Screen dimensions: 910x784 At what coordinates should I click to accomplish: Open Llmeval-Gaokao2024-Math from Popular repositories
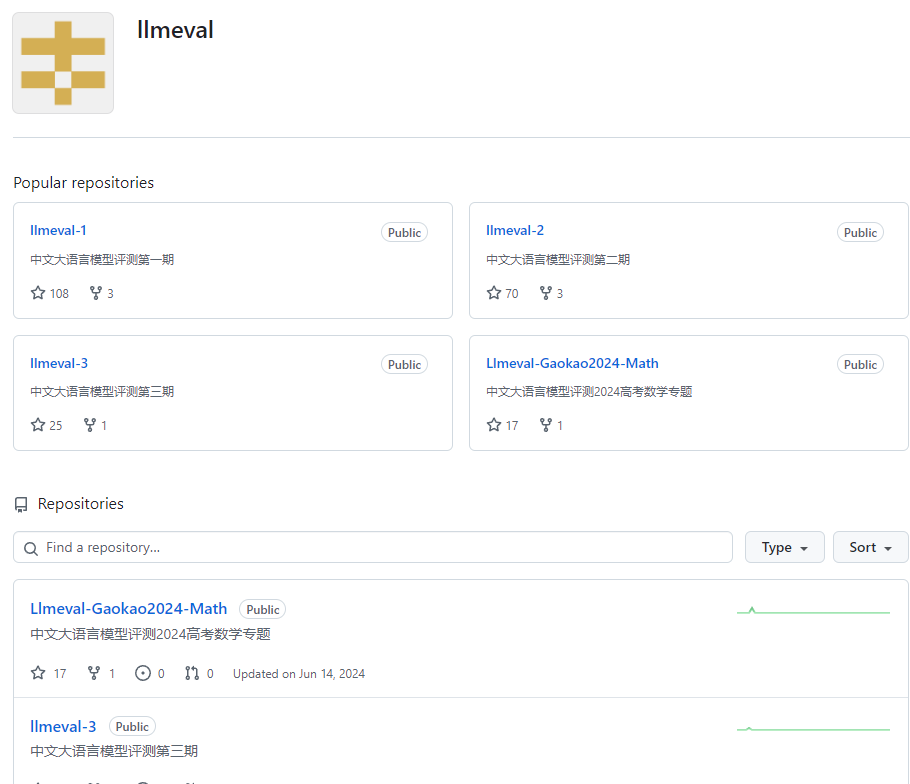tap(572, 363)
